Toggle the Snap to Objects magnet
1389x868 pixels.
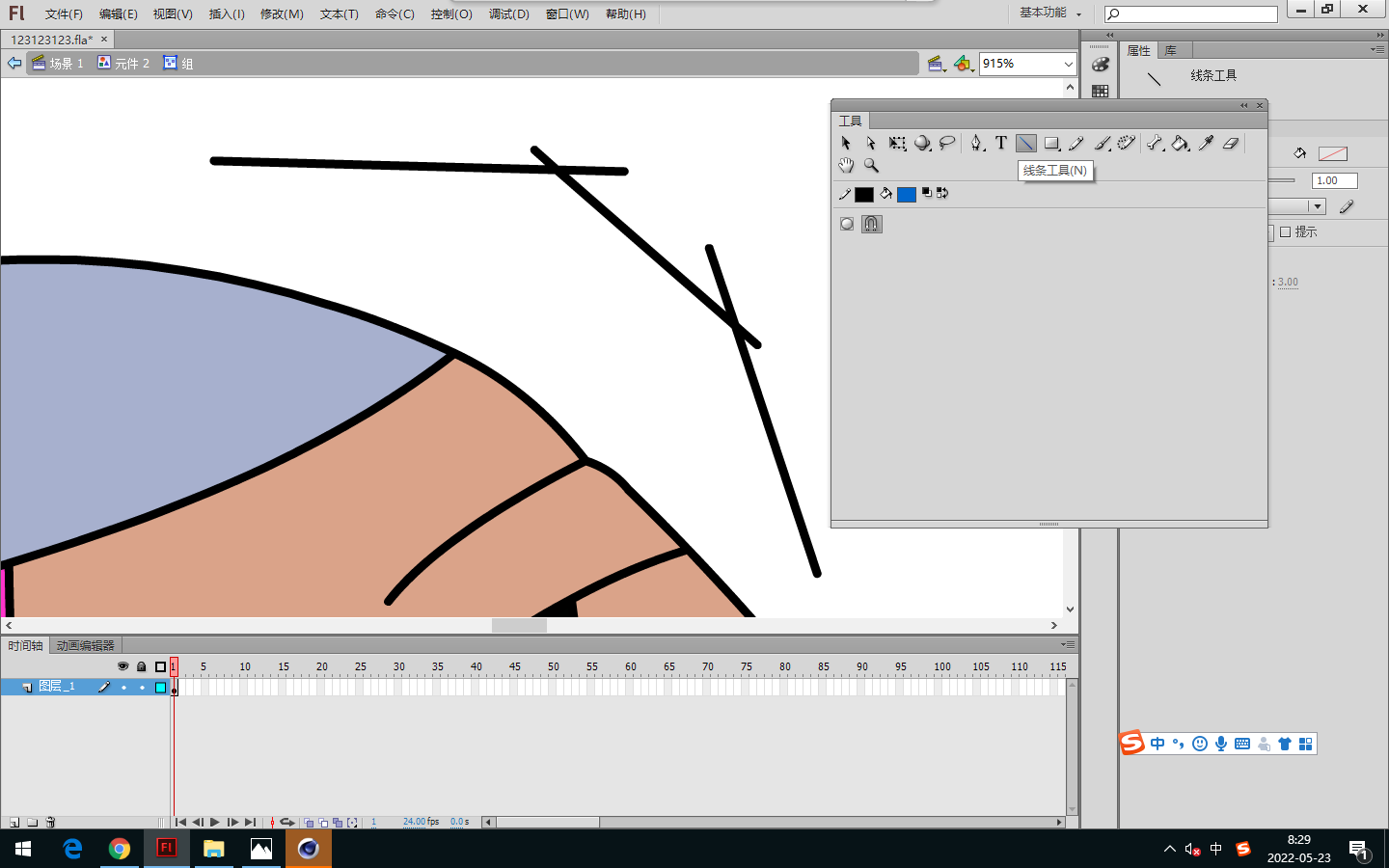[x=871, y=224]
